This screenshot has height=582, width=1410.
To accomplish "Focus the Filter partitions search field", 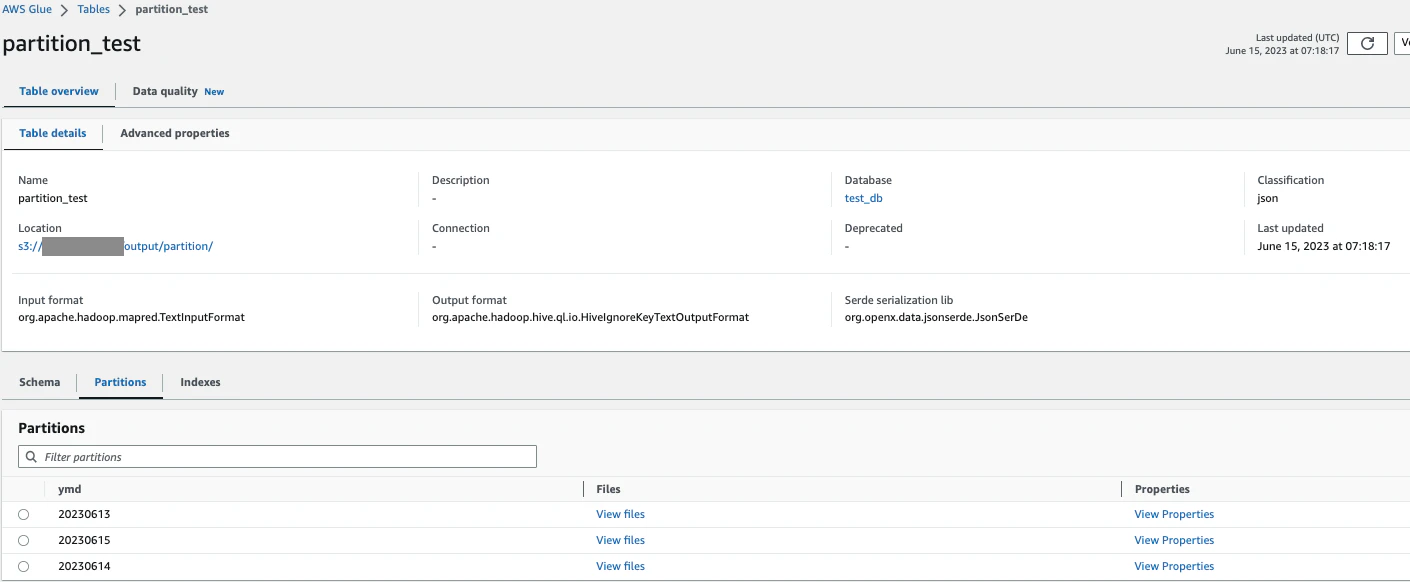I will 278,457.
